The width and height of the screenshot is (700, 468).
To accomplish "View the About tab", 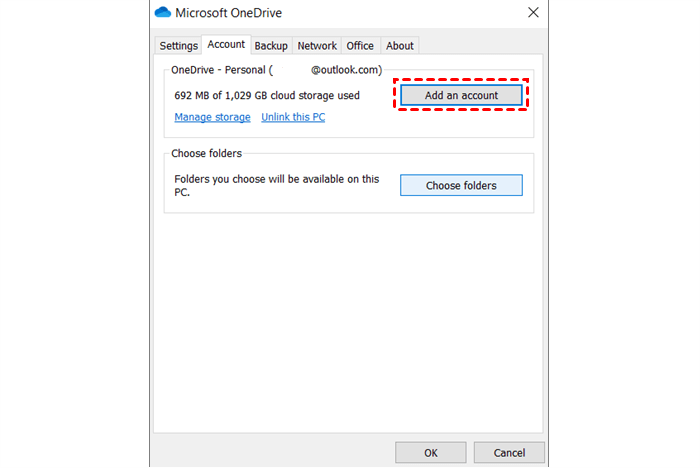I will pyautogui.click(x=400, y=46).
